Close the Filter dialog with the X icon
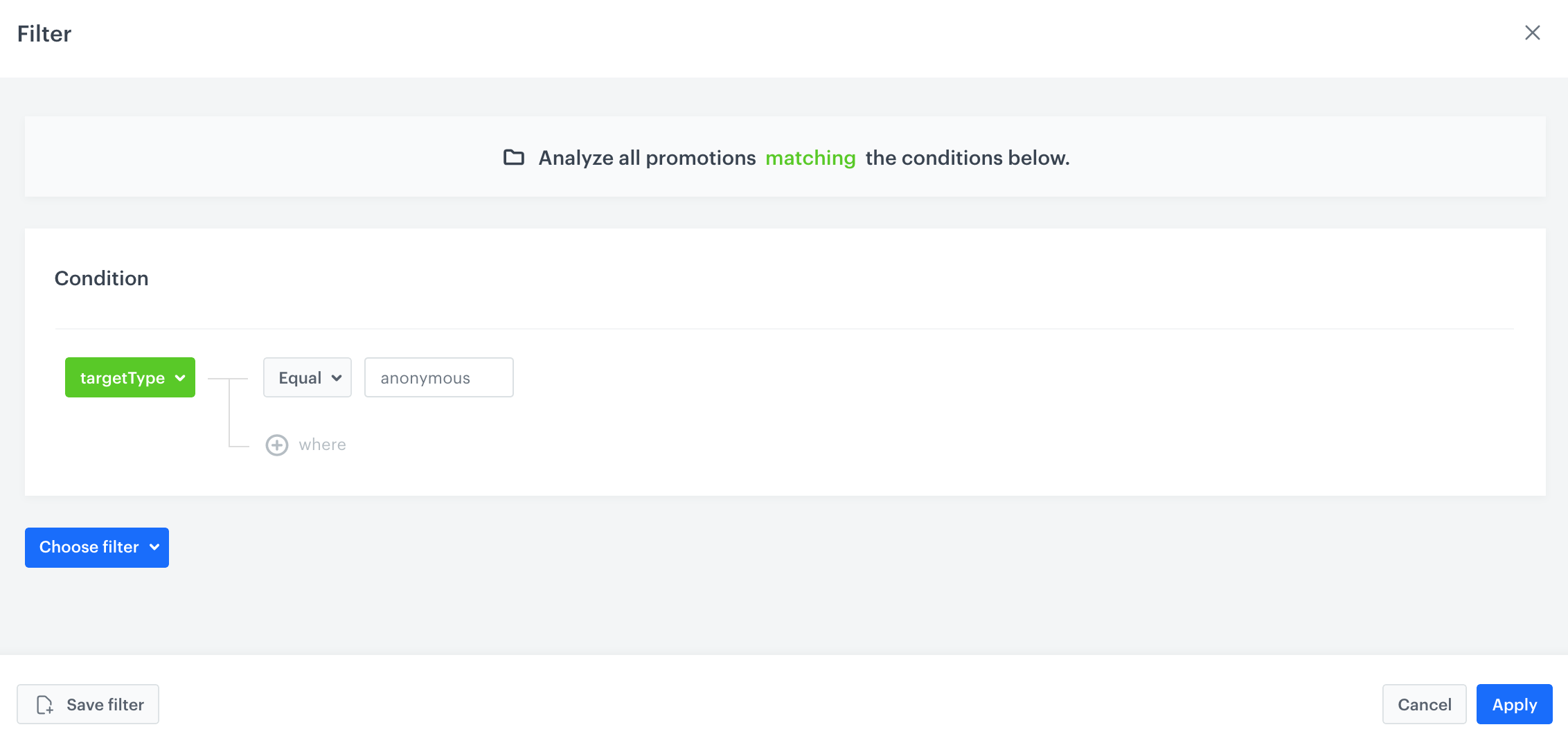The height and width of the screenshot is (745, 1568). click(x=1532, y=33)
